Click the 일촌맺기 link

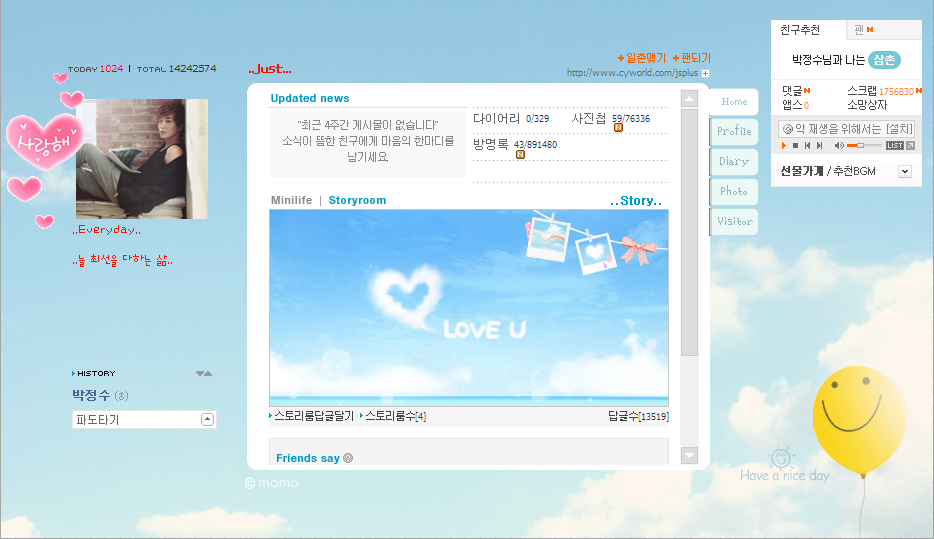(x=642, y=58)
